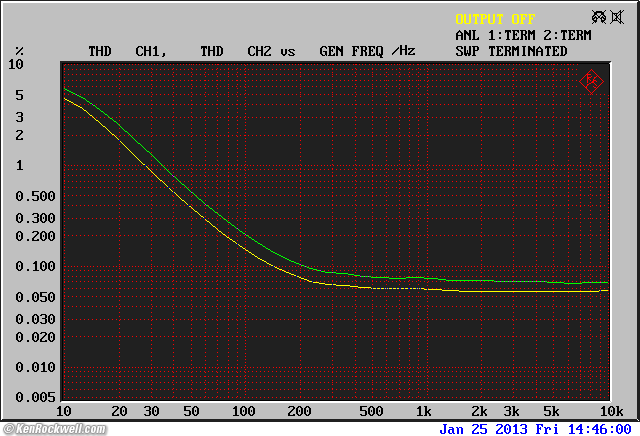Click the x-axis frequency label 10k

click(x=611, y=411)
